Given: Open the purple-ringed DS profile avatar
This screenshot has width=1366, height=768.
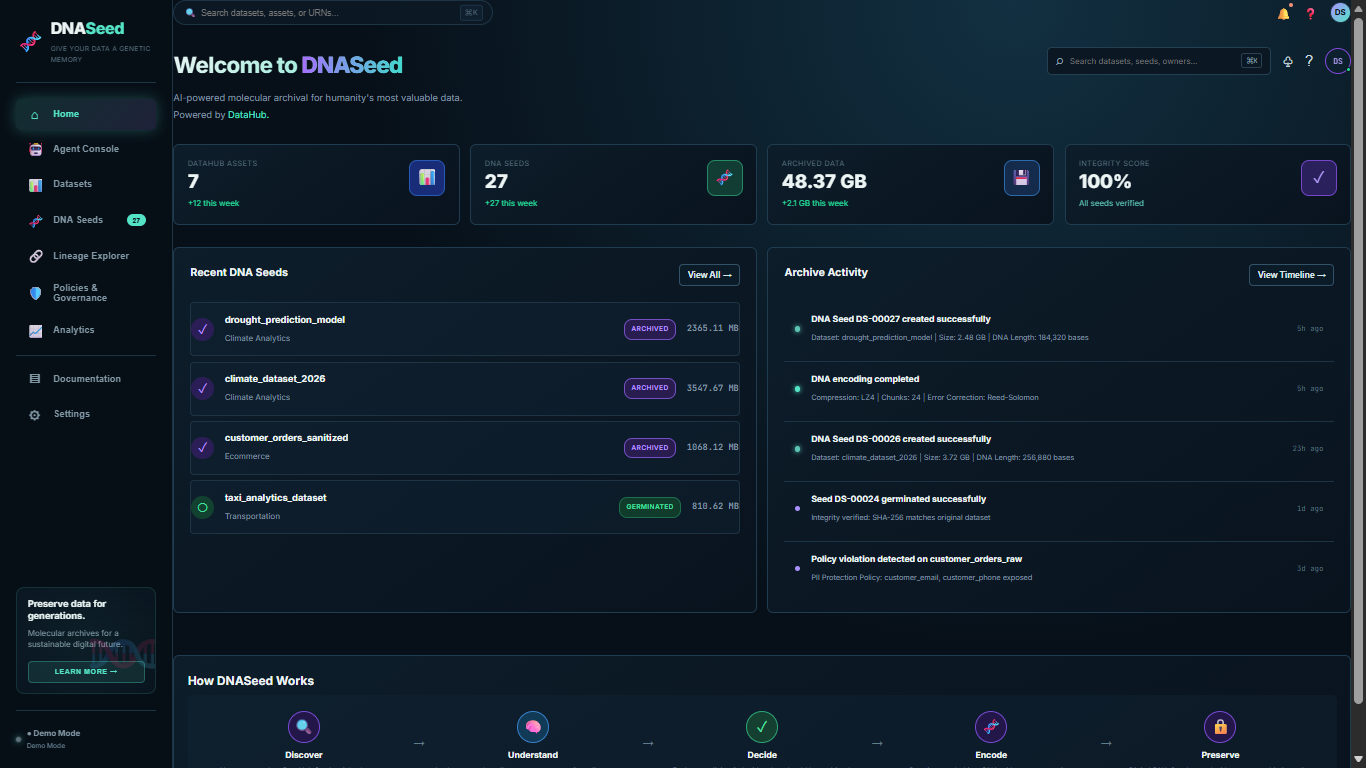Looking at the screenshot, I should (1338, 61).
